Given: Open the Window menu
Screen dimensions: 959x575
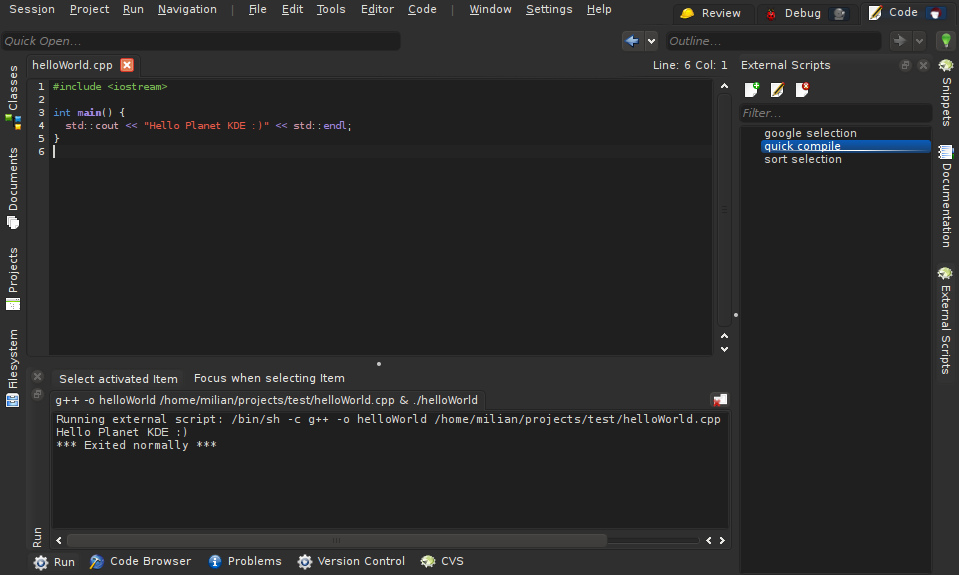Looking at the screenshot, I should click(x=491, y=9).
